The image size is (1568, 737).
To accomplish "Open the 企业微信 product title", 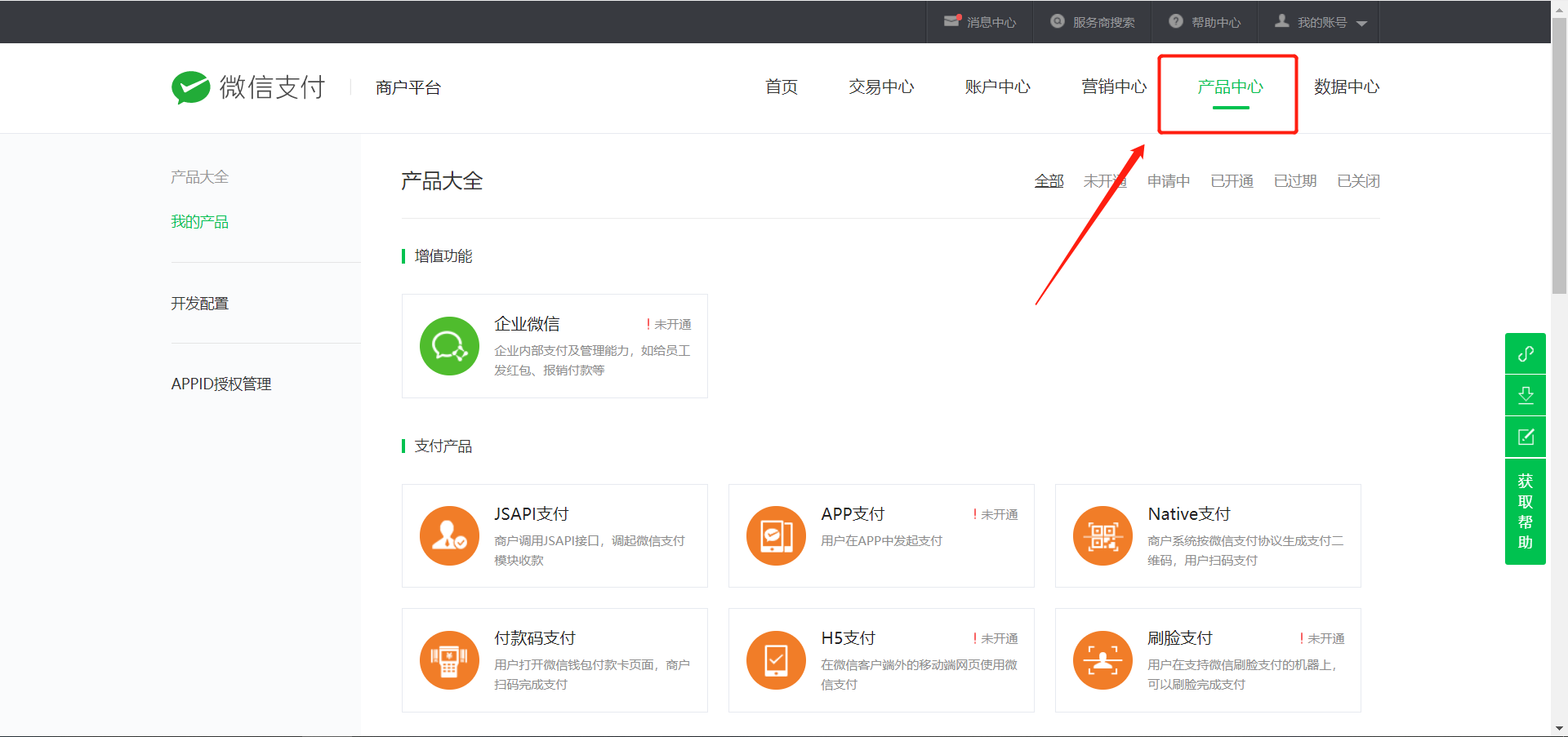I will (x=527, y=324).
